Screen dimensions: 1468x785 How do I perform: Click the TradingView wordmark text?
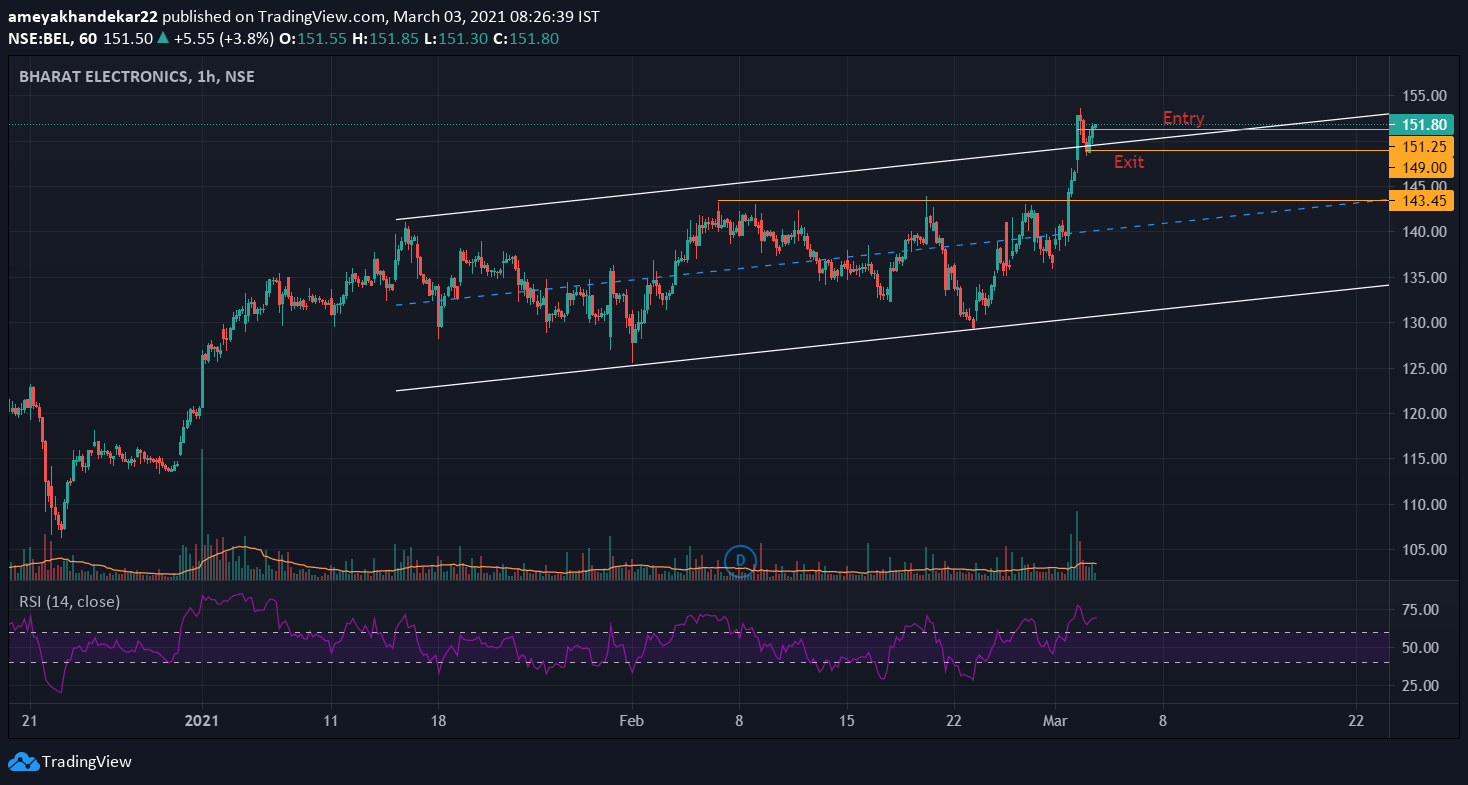coord(87,762)
